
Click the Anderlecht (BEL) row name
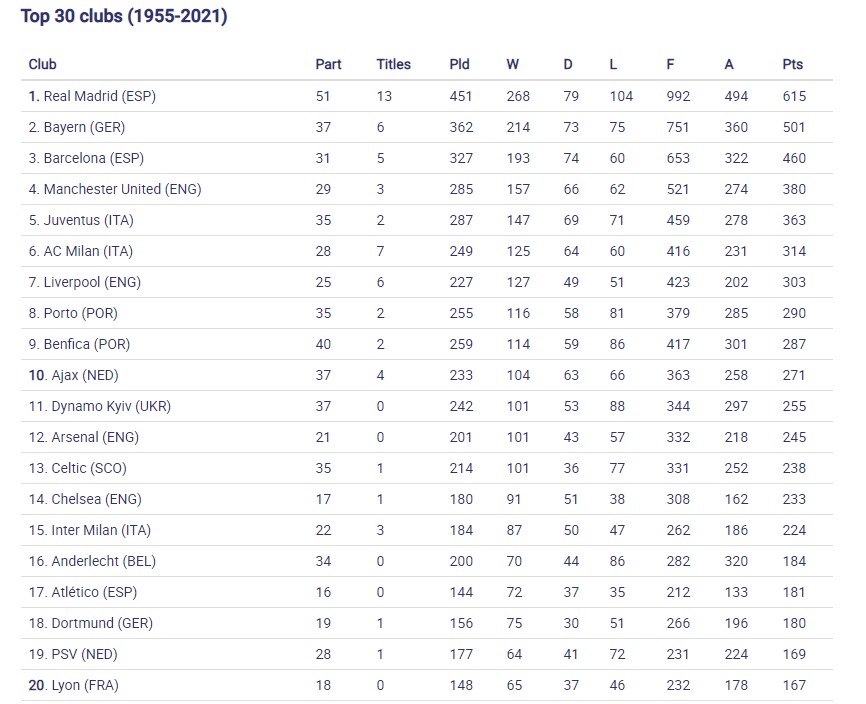point(100,561)
